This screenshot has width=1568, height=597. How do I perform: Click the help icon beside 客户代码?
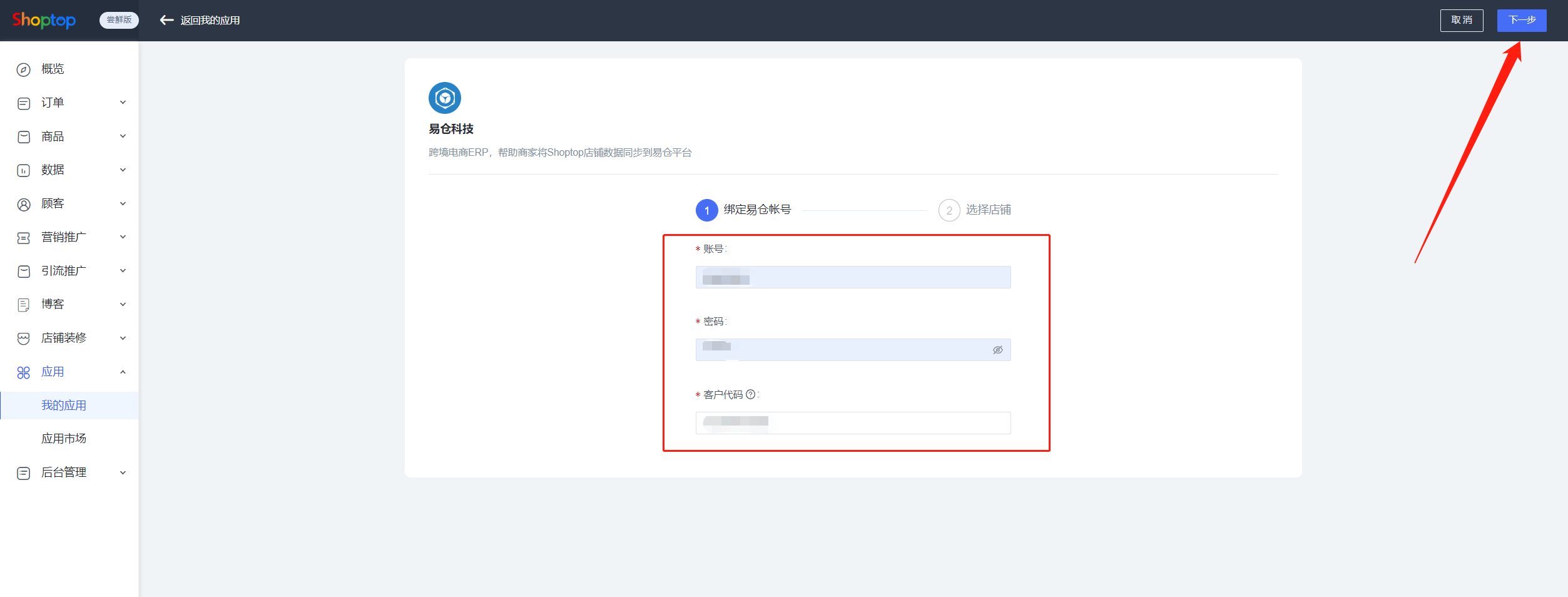tap(750, 394)
